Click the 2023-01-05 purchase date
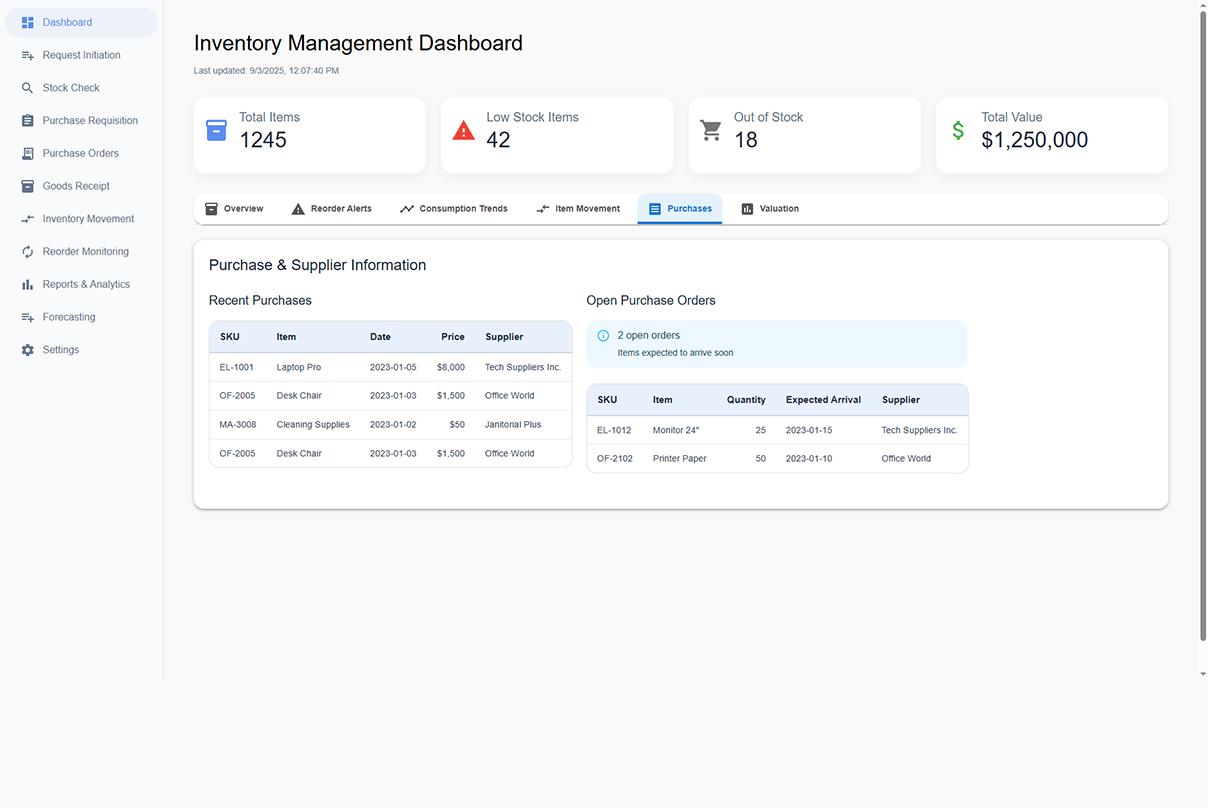Image resolution: width=1208 pixels, height=808 pixels. [393, 368]
